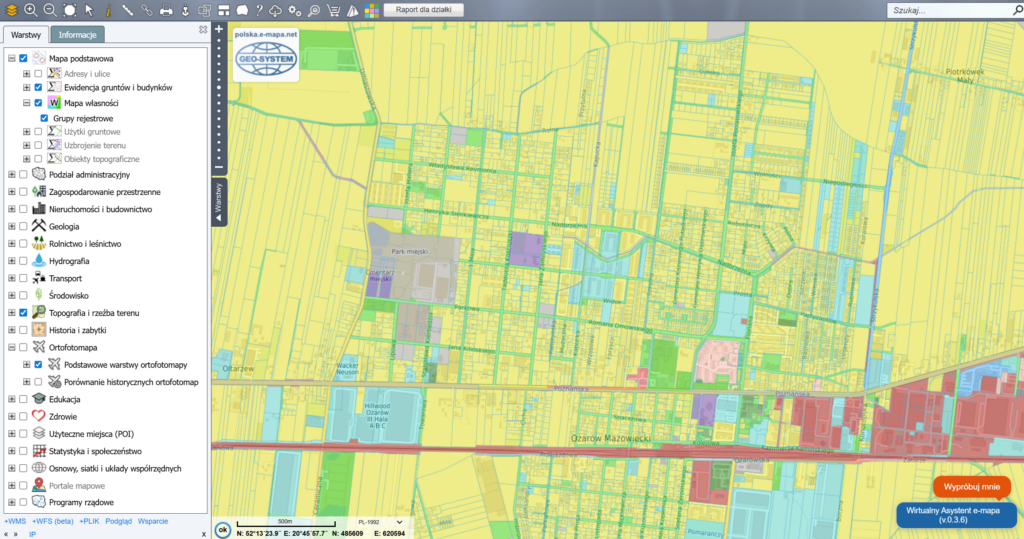Viewport: 1024px width, 539px height.
Task: Enable the Adresy i ulice layer
Action: [38, 74]
